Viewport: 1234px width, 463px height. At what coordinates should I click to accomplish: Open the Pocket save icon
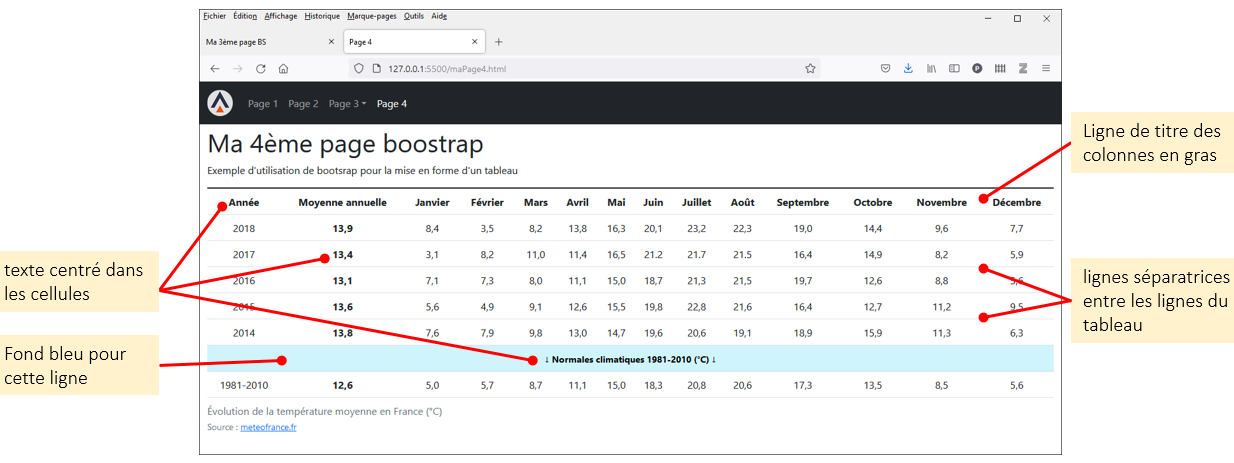point(886,69)
